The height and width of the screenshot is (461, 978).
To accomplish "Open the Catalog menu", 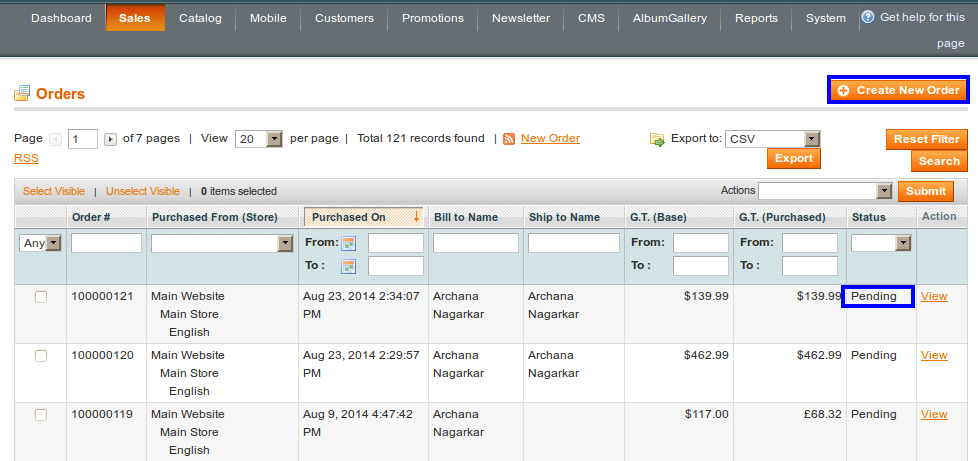I will (201, 18).
